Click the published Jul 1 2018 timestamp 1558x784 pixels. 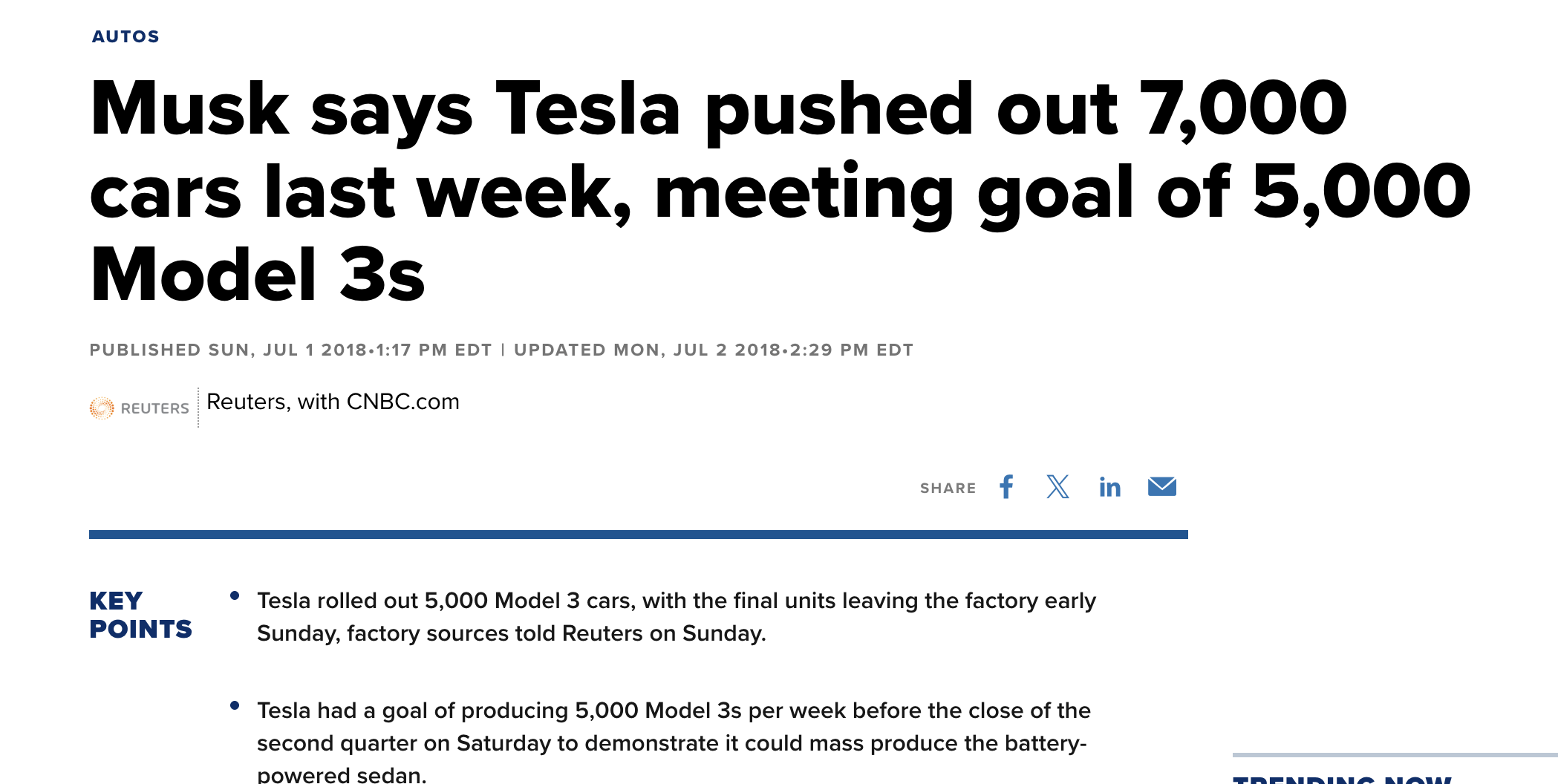290,350
